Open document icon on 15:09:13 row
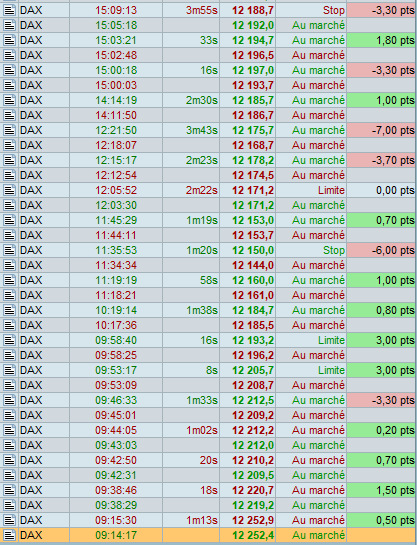417x545 pixels. (x=9, y=10)
